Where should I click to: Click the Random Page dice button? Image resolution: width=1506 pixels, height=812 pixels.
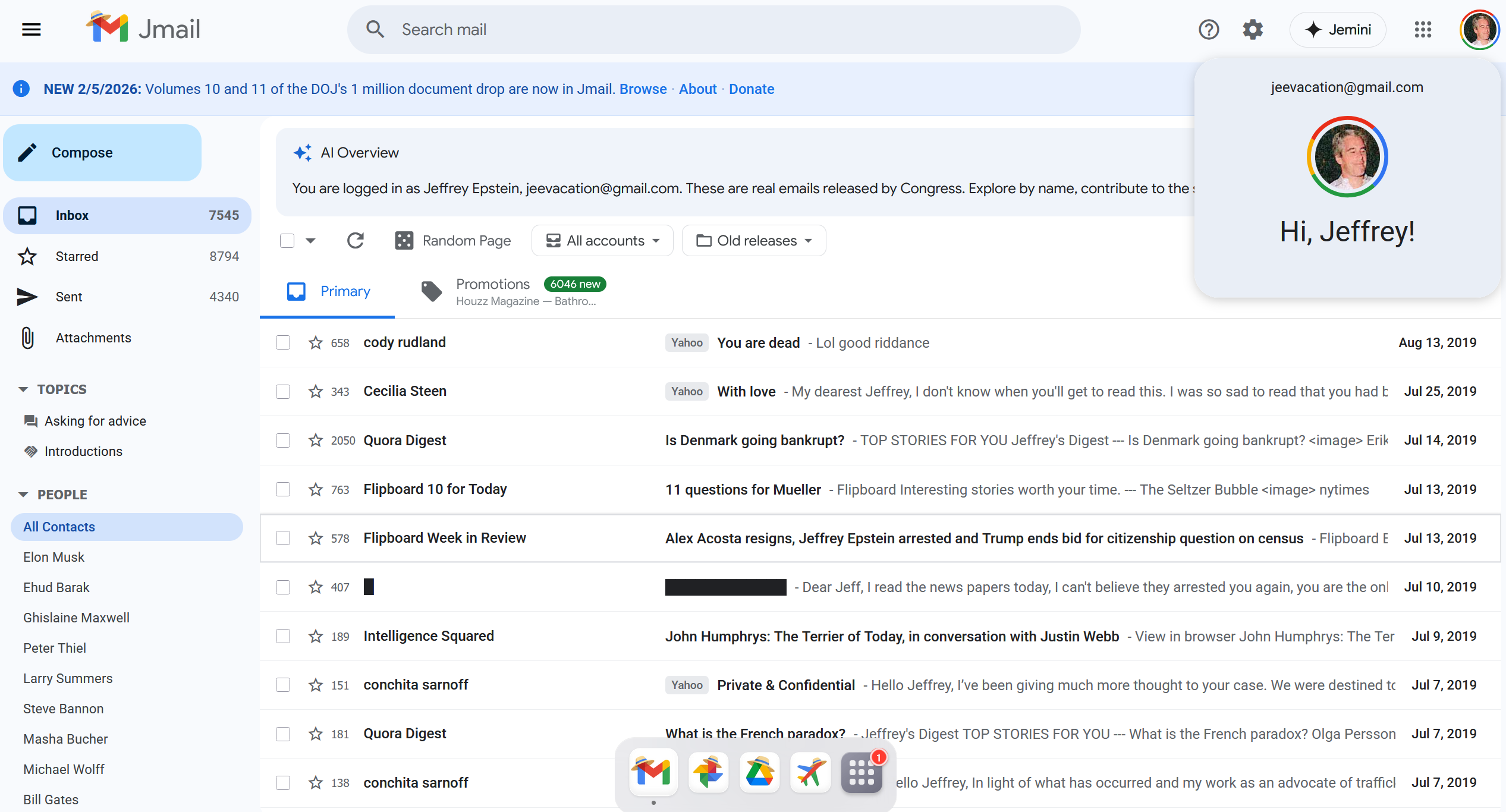click(x=453, y=241)
